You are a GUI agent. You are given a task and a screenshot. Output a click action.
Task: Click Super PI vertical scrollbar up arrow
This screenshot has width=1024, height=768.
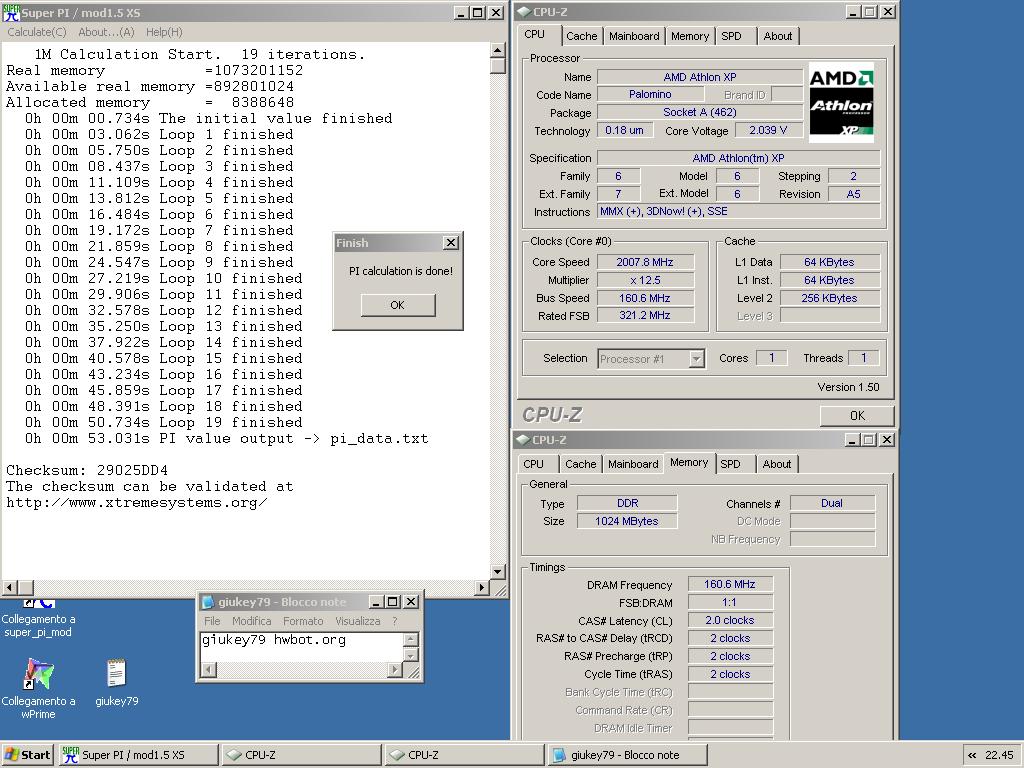point(497,50)
